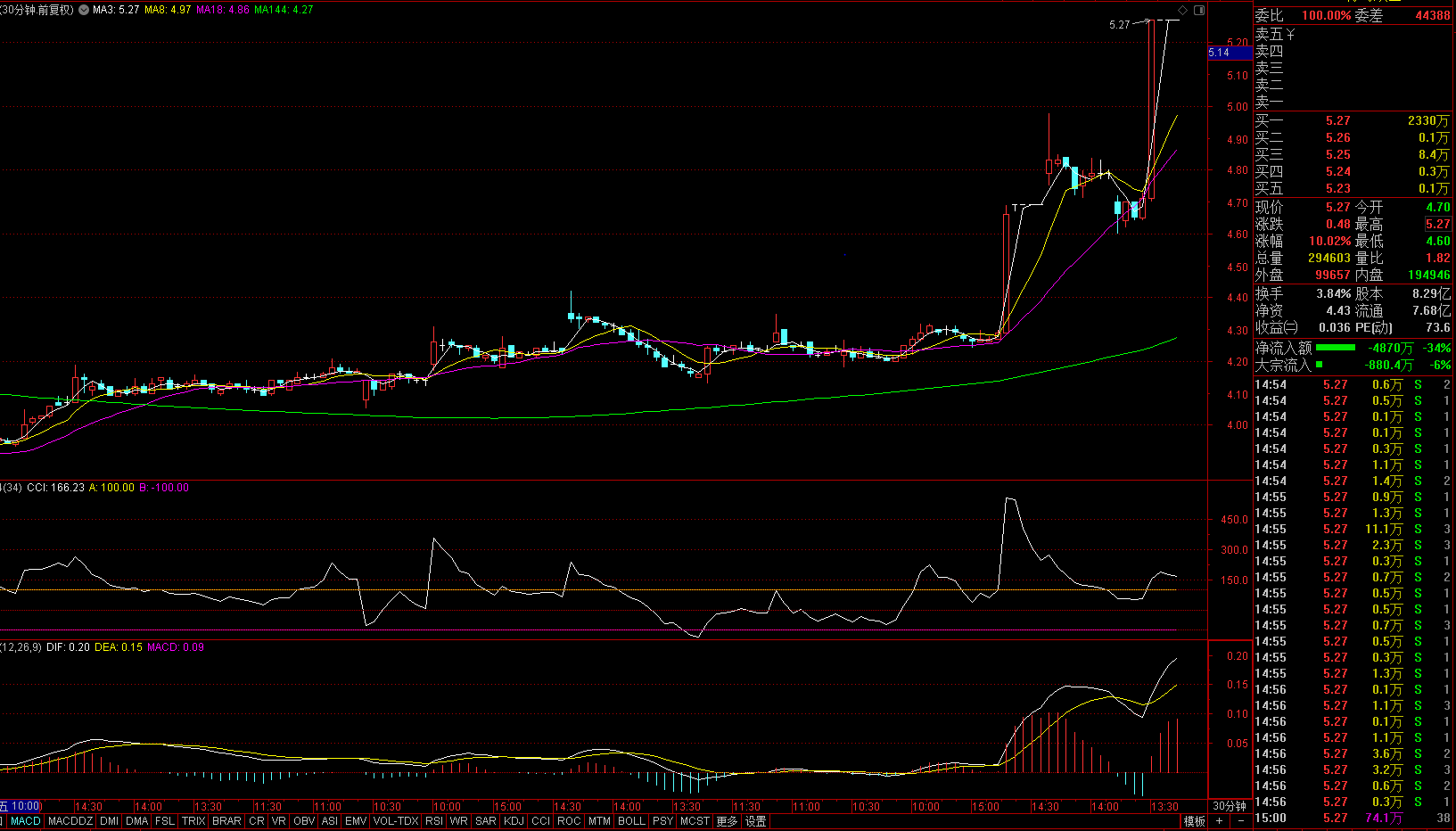
Task: Click the MA8: 4.97 legend
Action: point(168,10)
